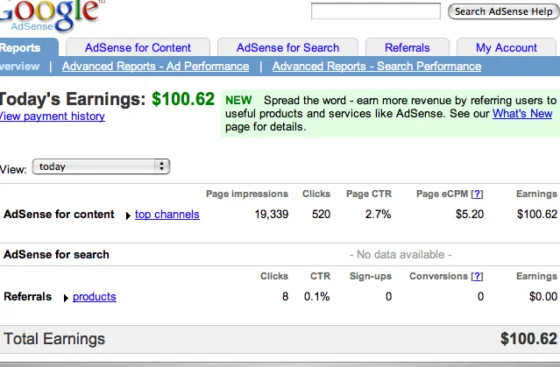Image resolution: width=560 pixels, height=367 pixels.
Task: Open the Page eCPM help [?] link
Action: 477,194
